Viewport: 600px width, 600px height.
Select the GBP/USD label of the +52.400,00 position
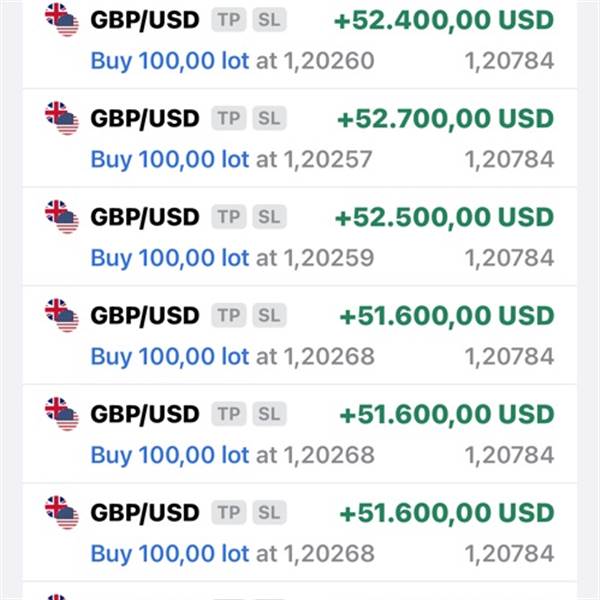(145, 20)
